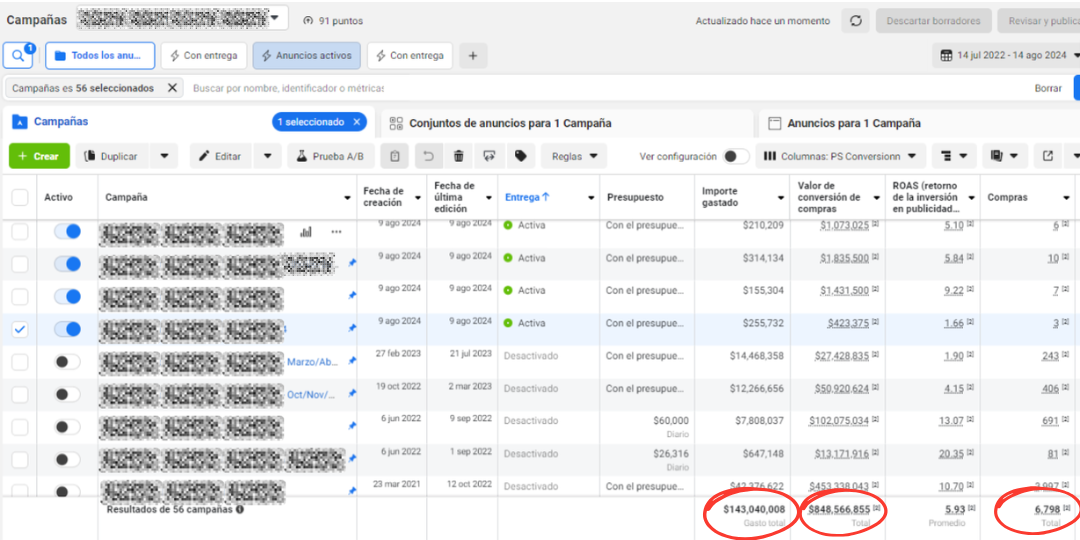
Task: Activate the campaign switch on the $14,468,358 row
Action: (68, 362)
